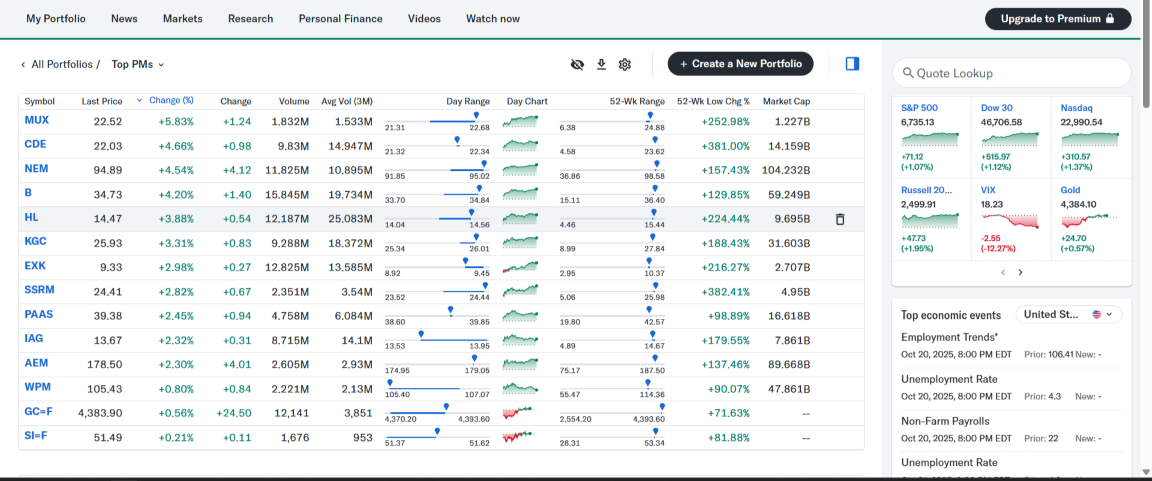The height and width of the screenshot is (481, 1152).
Task: Toggle the right sidebar panel icon
Action: (852, 64)
